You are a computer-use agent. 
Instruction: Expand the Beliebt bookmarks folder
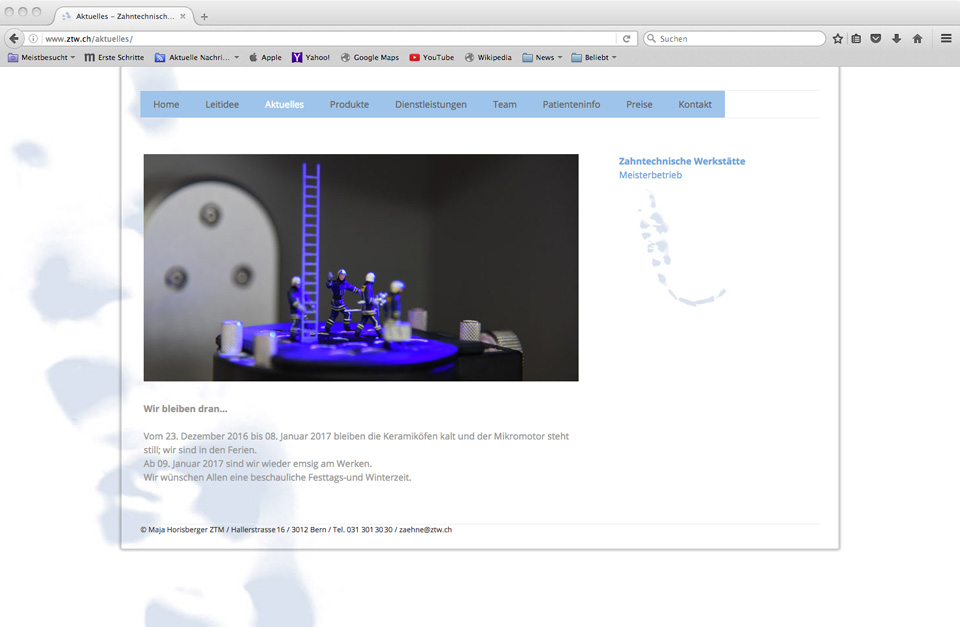tap(594, 58)
